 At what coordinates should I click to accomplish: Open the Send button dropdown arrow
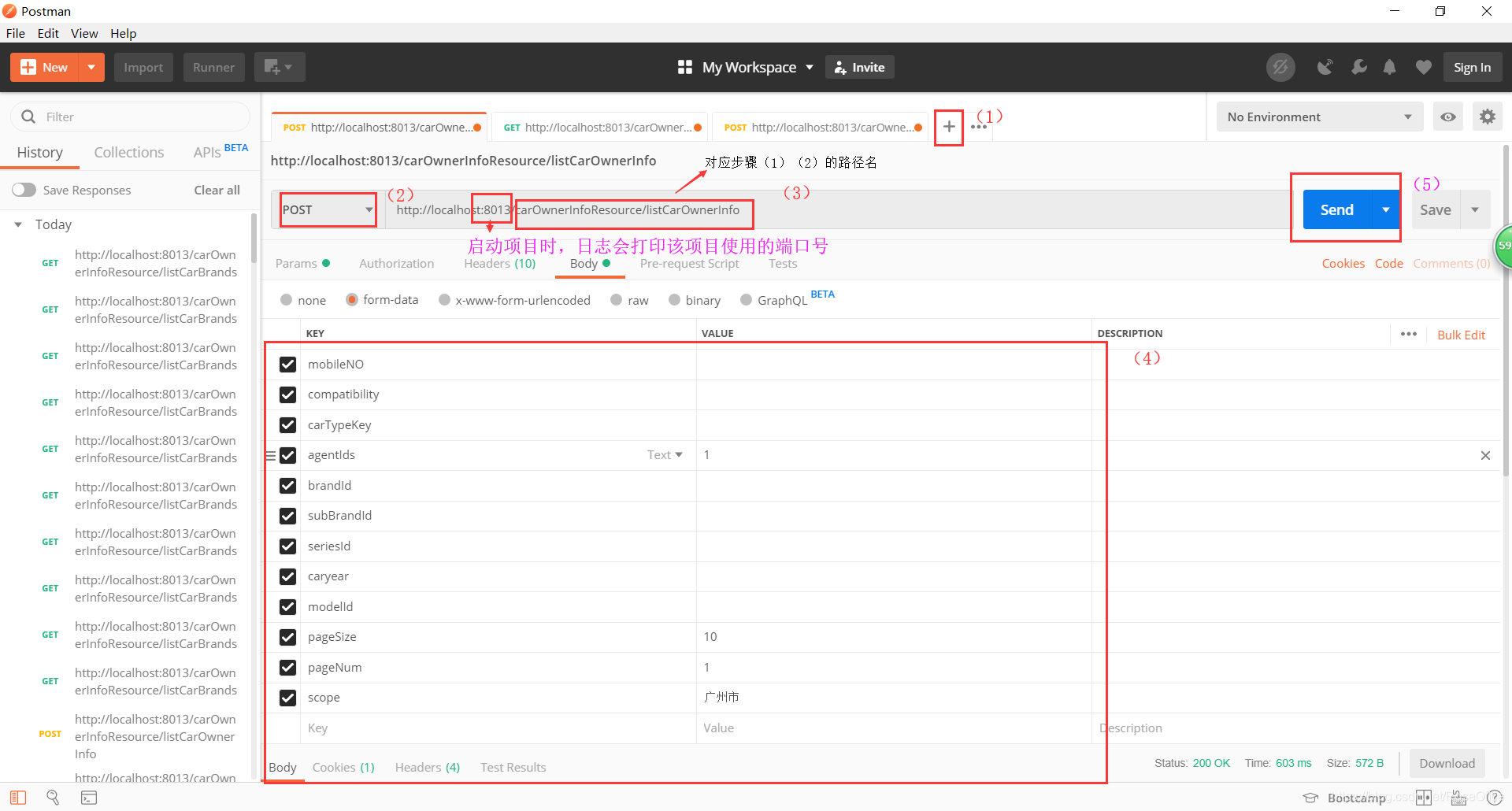(1385, 210)
